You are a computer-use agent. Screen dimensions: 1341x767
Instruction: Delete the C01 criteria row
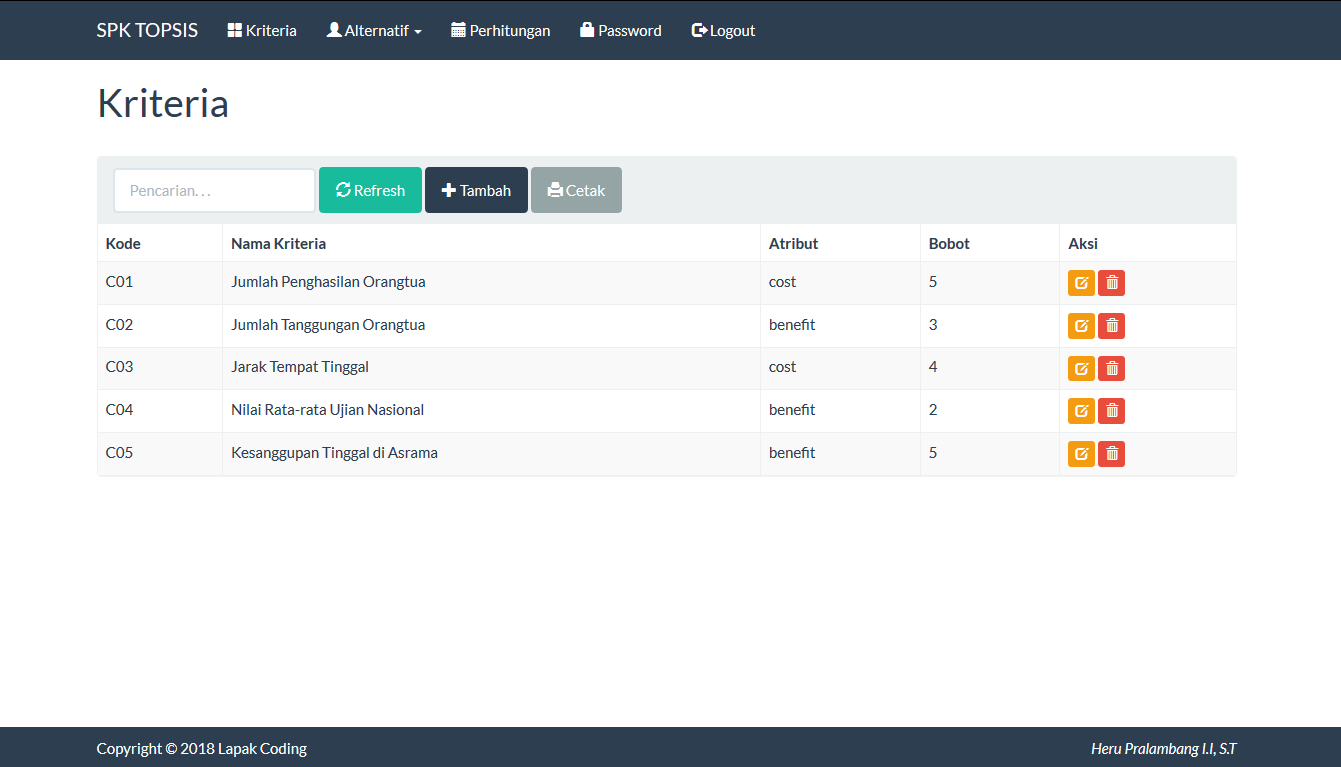(1111, 283)
